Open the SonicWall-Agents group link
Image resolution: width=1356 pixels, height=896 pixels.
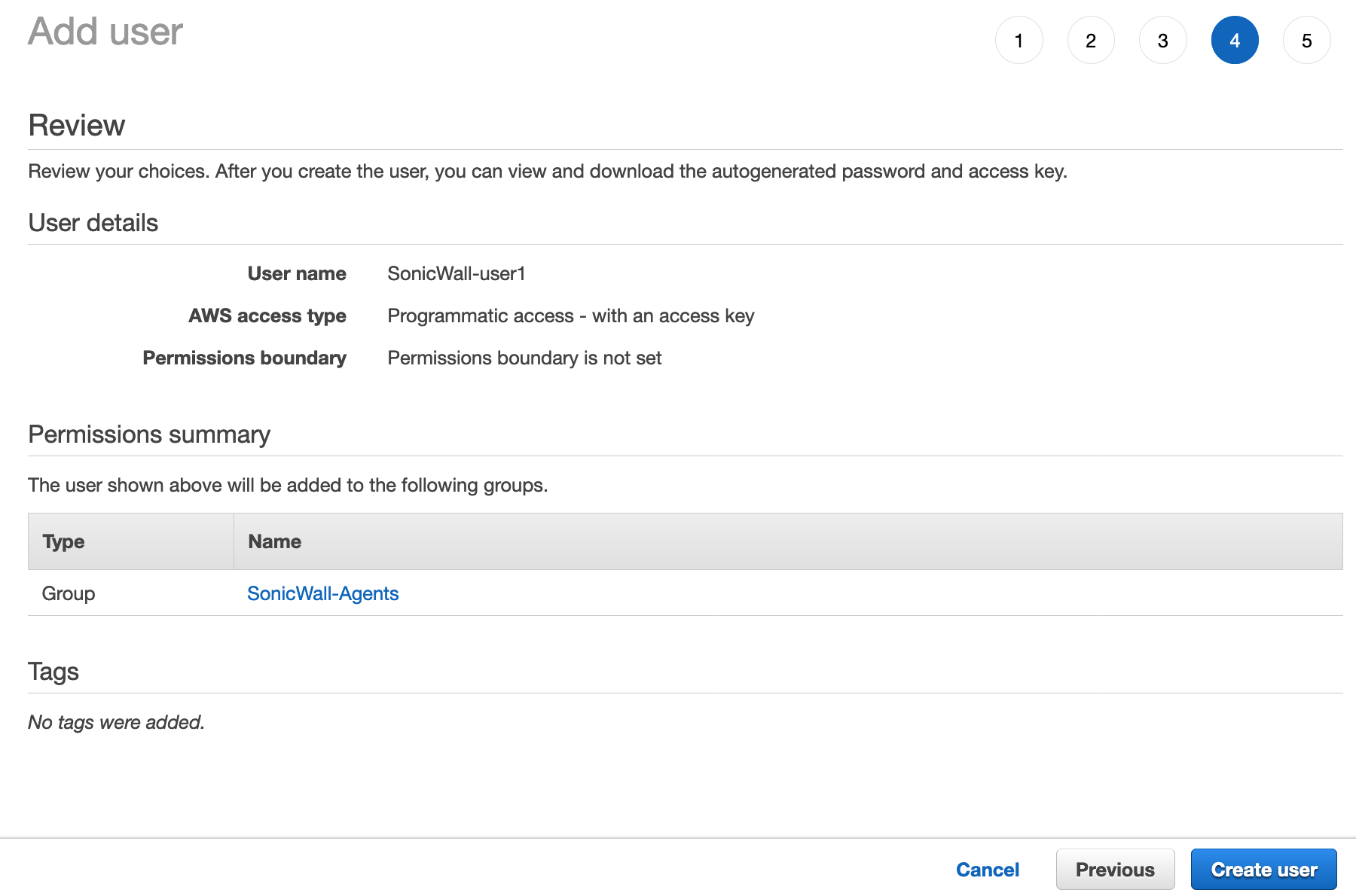pos(322,593)
